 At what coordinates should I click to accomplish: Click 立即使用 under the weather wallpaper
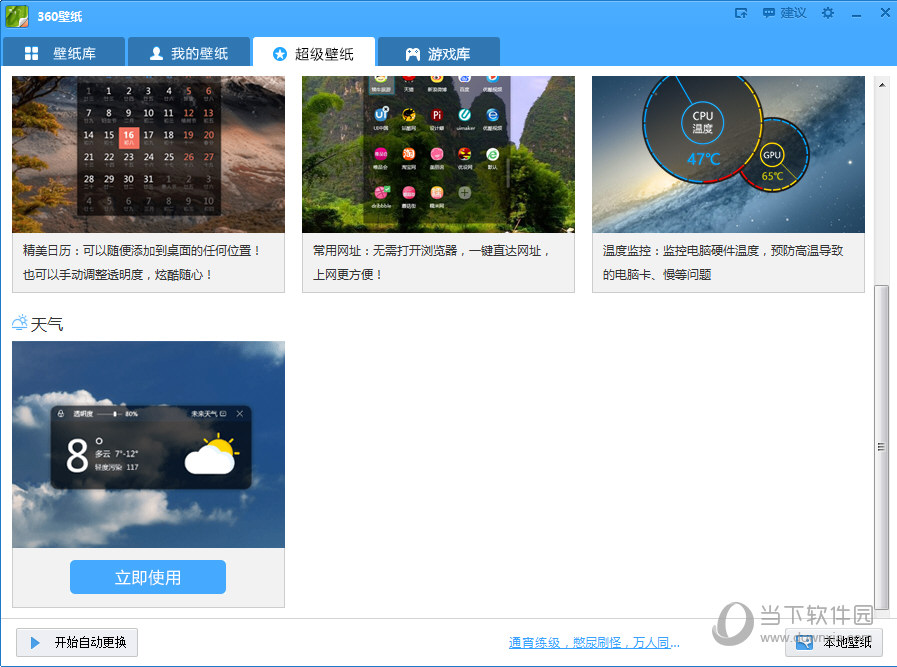[x=147, y=577]
